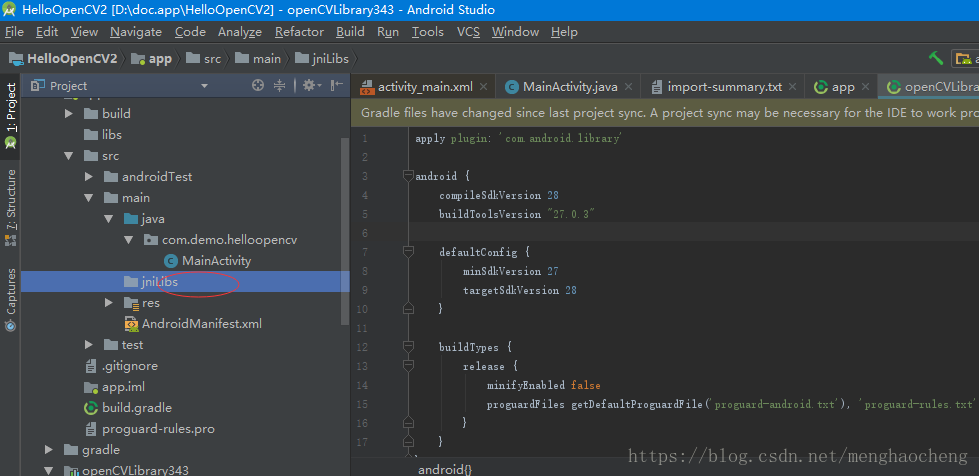Select the proguard-rules.pro file
Screen dimensions: 979x476
point(150,429)
